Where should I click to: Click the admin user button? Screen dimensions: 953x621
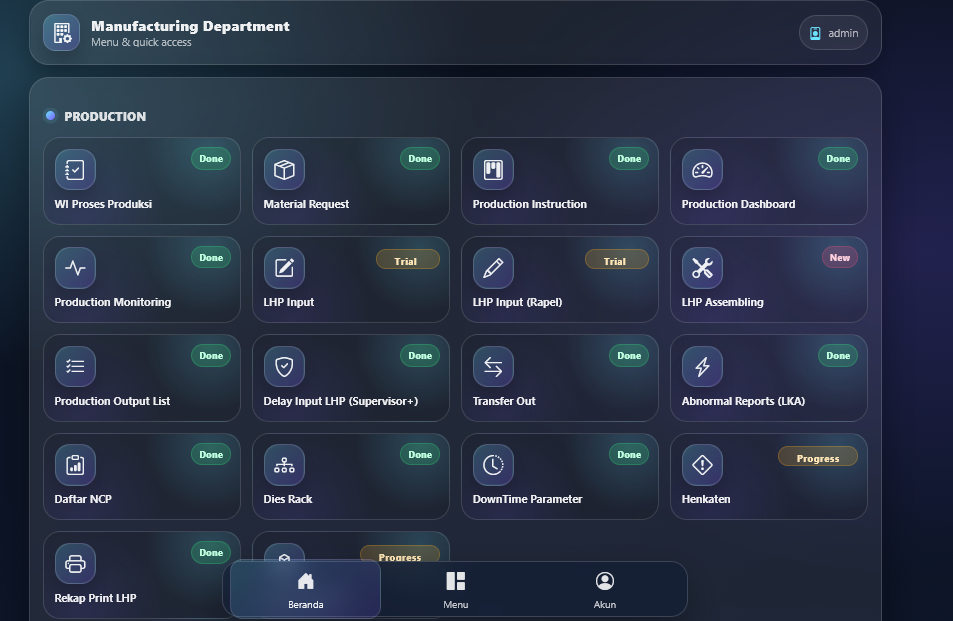coord(833,33)
